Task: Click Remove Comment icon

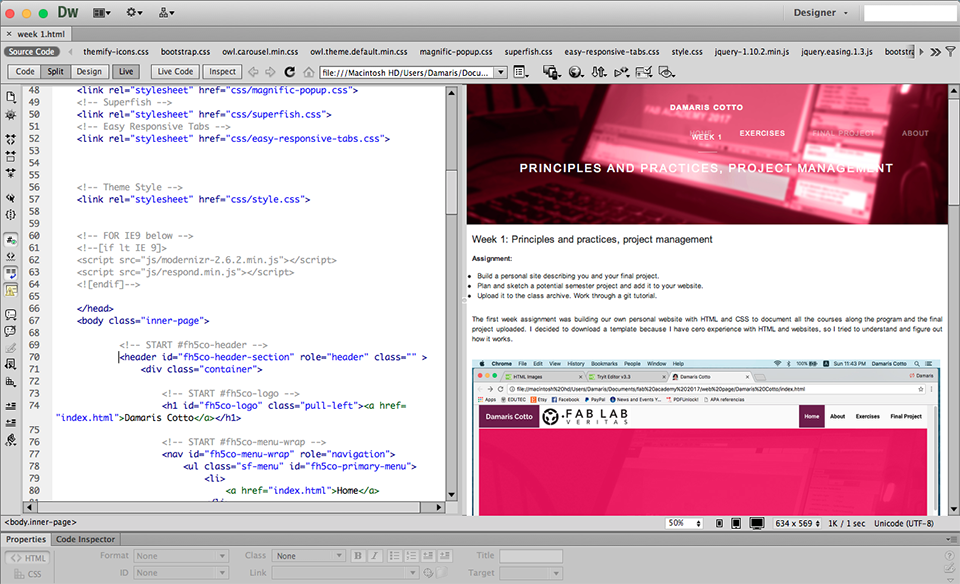Action: click(x=11, y=331)
